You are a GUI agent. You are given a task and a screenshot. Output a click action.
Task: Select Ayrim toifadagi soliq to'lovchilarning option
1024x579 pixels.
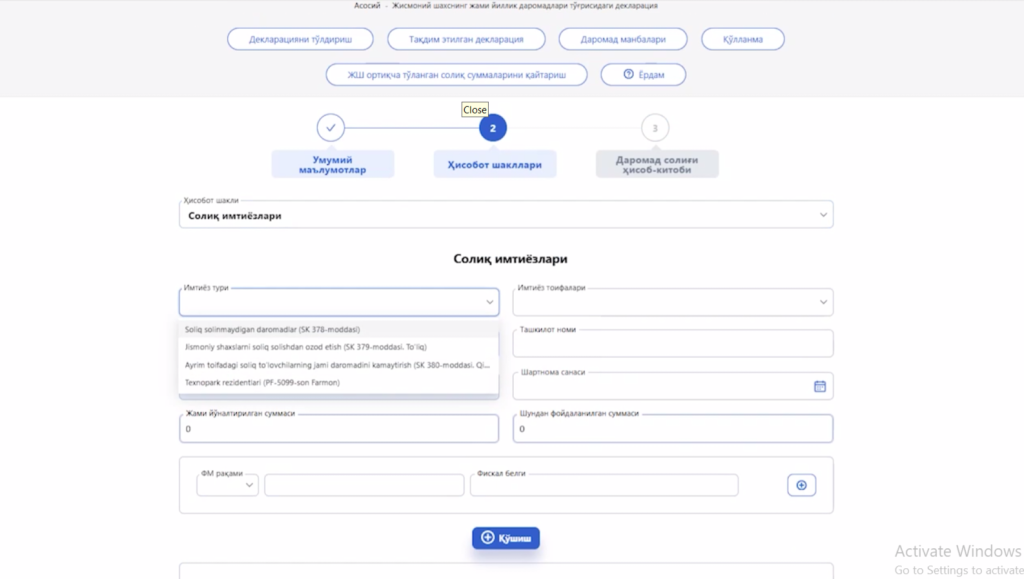pos(337,365)
